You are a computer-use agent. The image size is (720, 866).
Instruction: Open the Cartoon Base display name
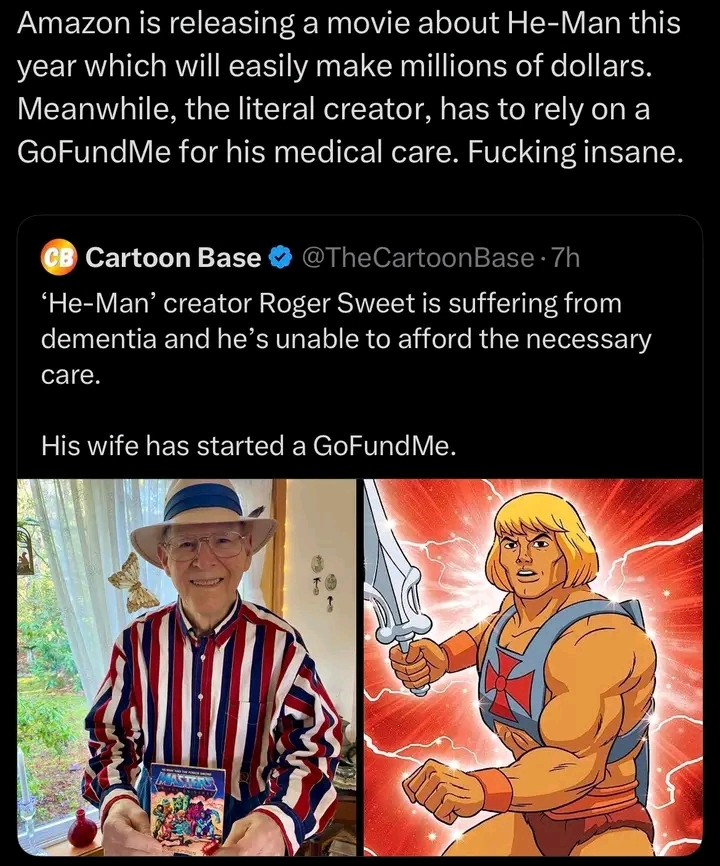coord(173,258)
